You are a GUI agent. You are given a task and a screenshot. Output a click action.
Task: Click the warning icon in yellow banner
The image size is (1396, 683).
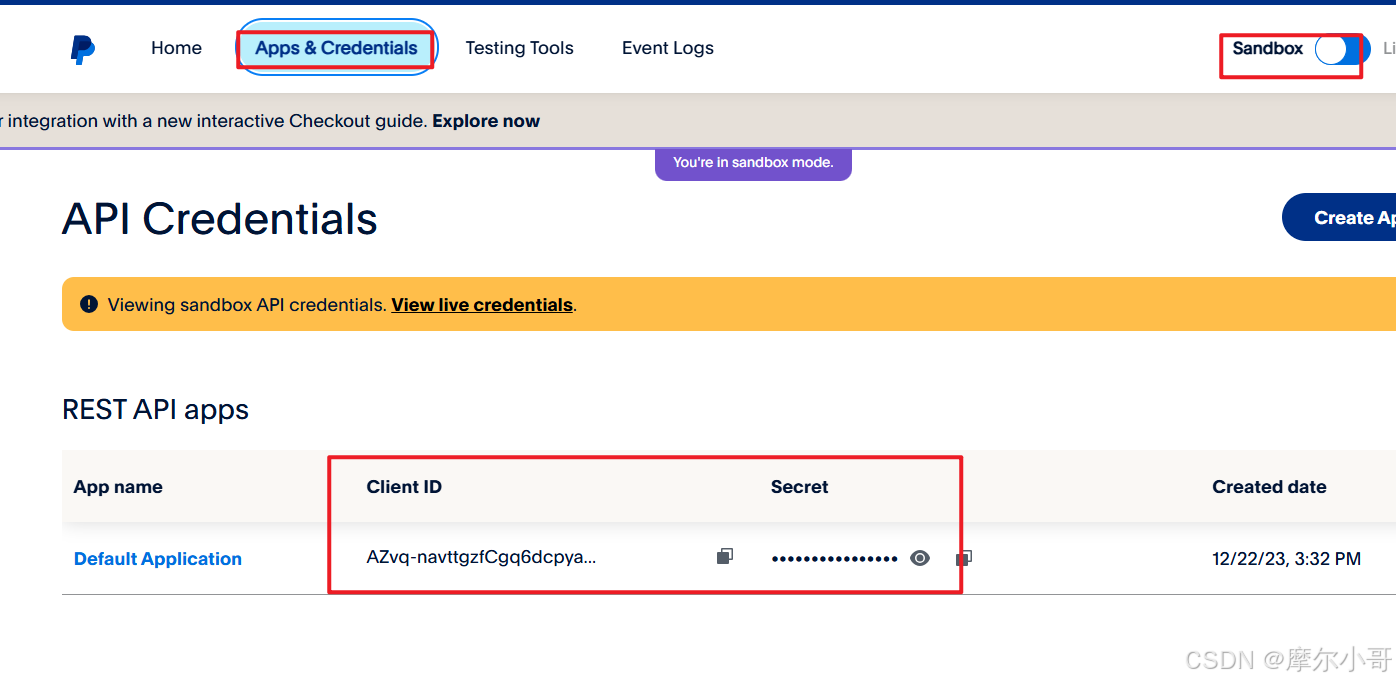coord(89,304)
